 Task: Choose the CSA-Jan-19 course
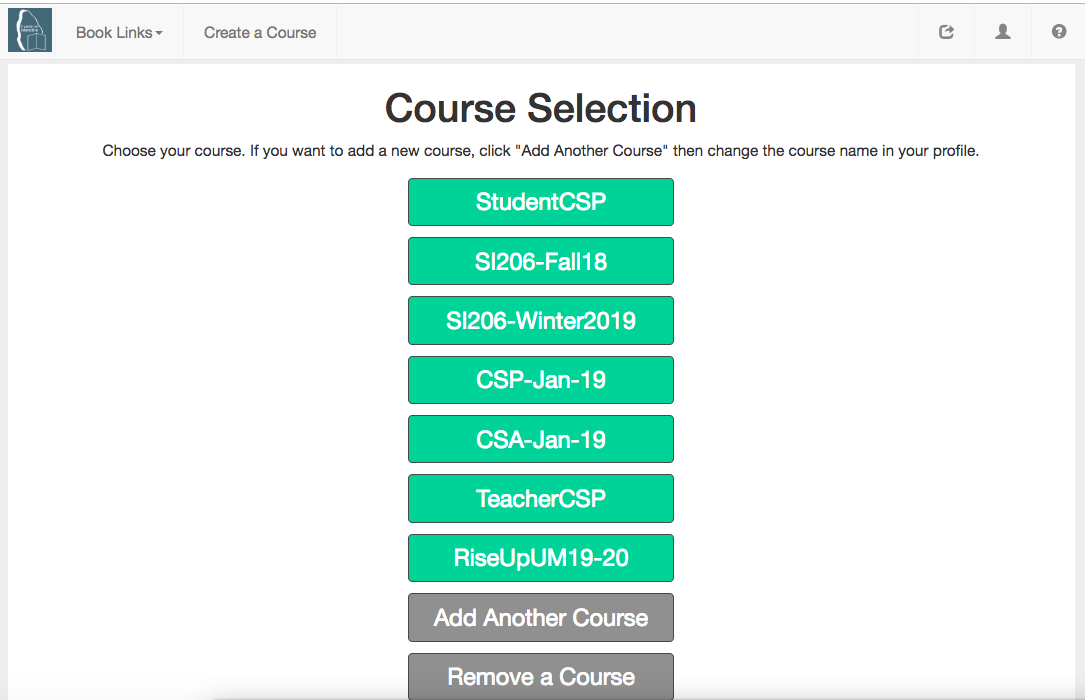[540, 439]
